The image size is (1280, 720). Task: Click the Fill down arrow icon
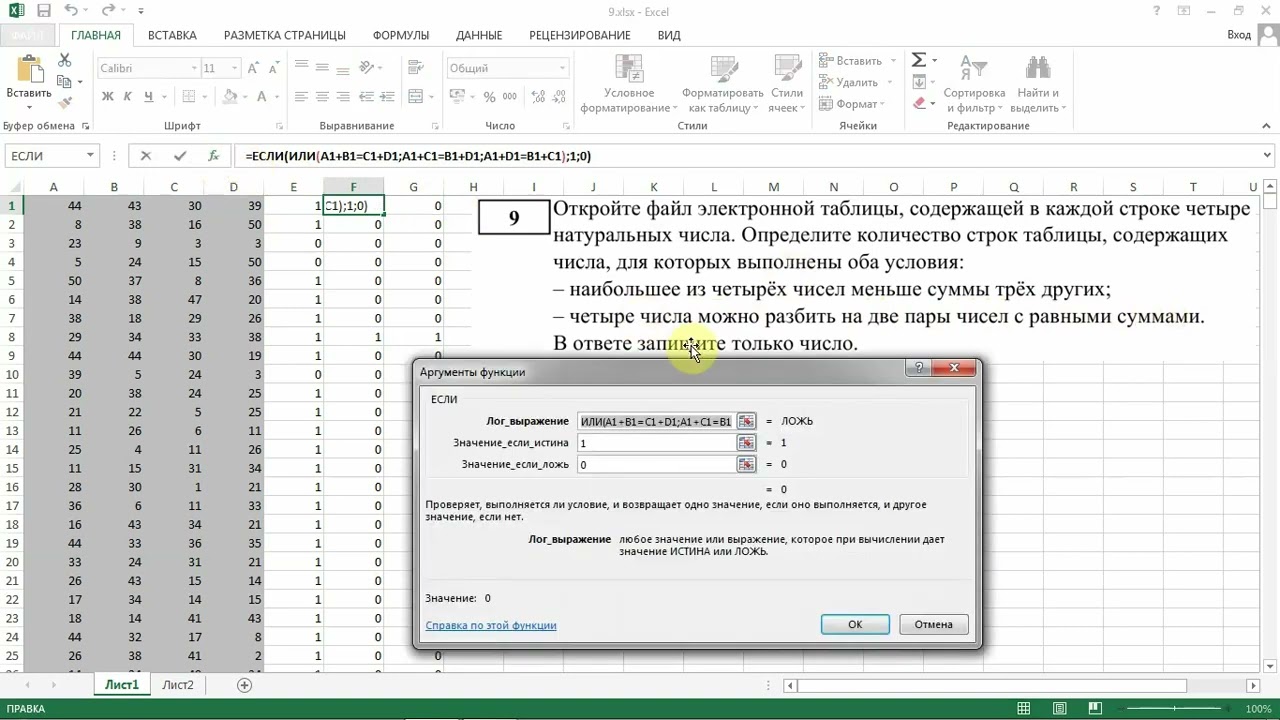point(919,82)
